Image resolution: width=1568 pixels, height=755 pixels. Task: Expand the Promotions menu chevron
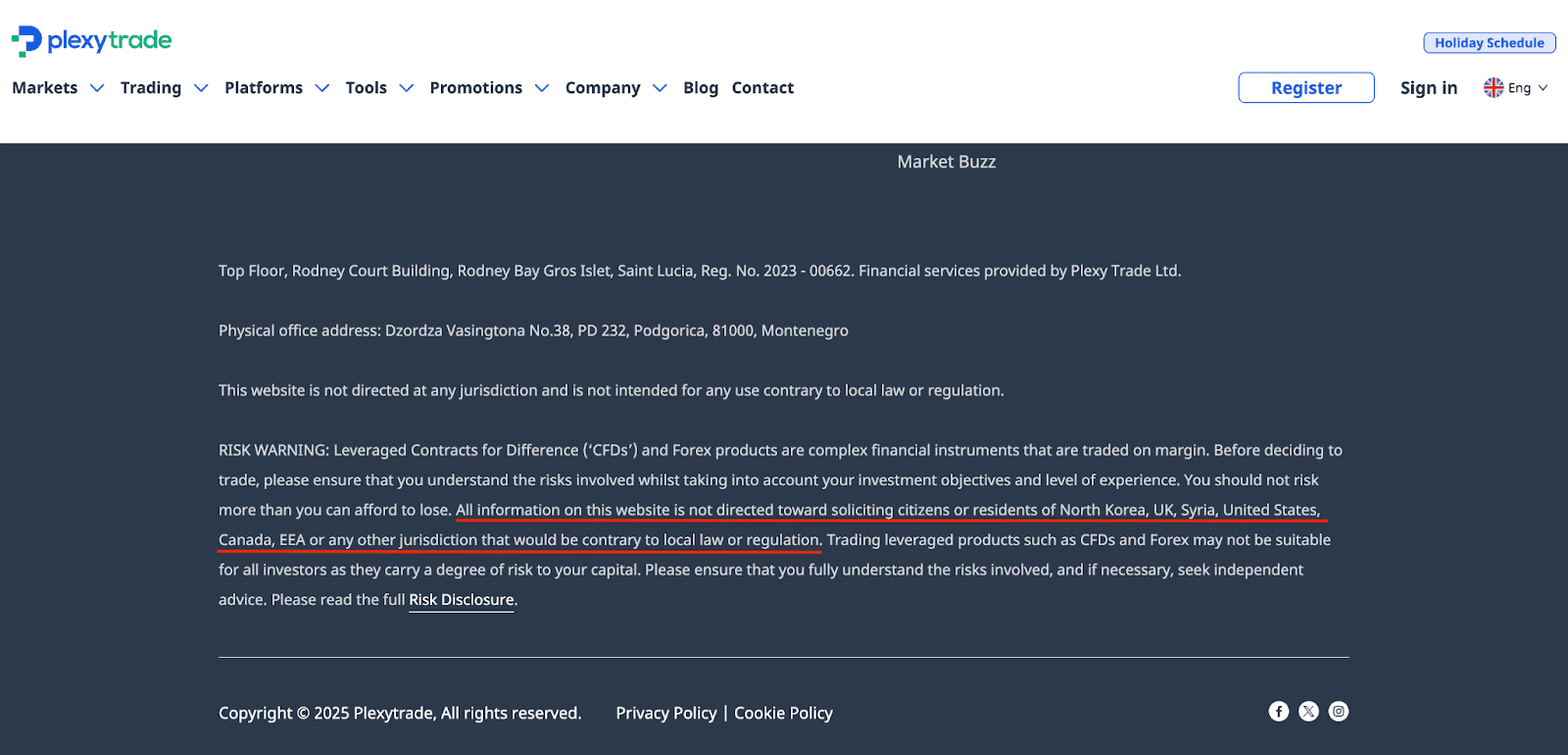pyautogui.click(x=542, y=88)
